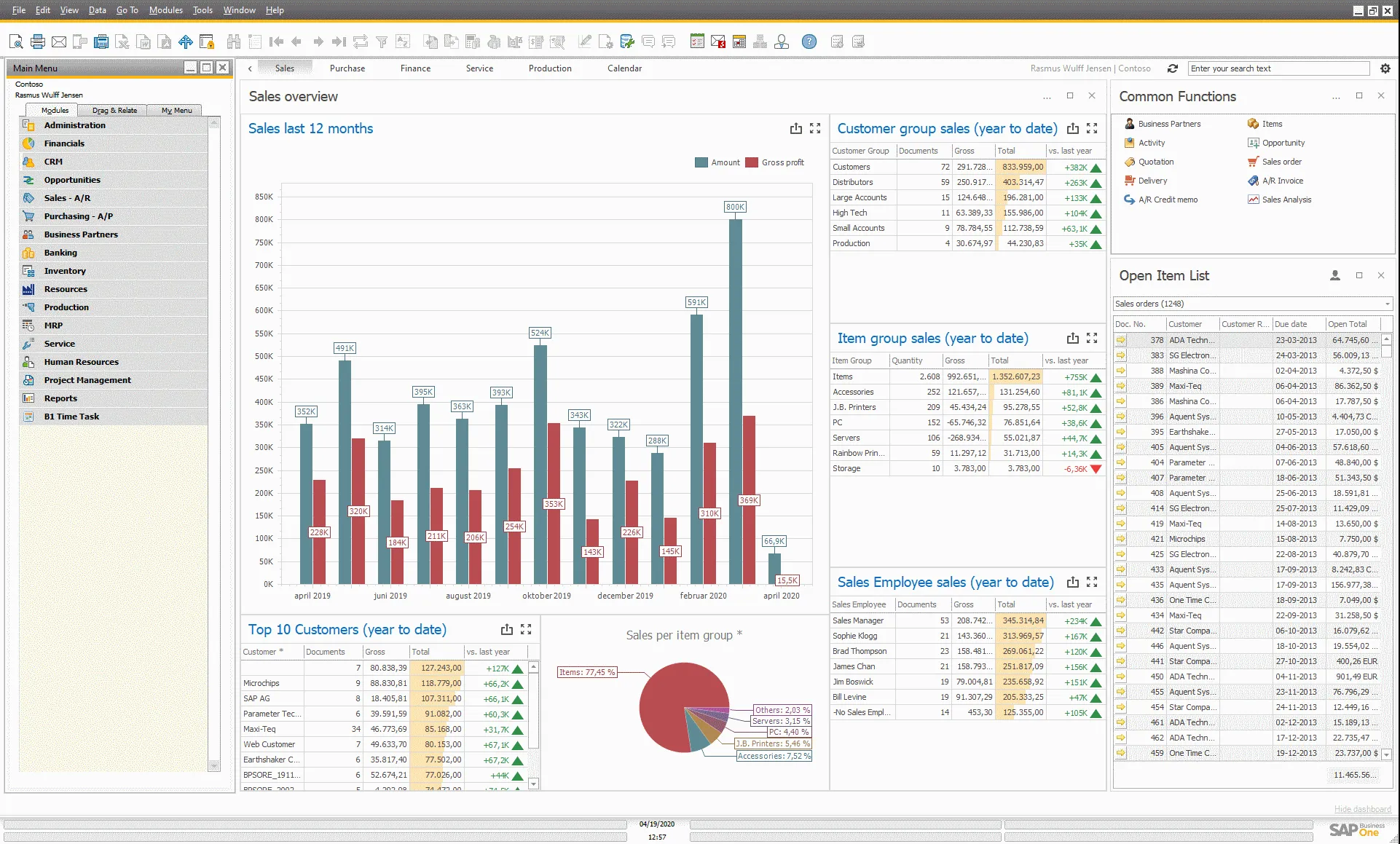Toggle fullscreen on Sales last 12 months
The width and height of the screenshot is (1400, 844).
click(x=815, y=128)
